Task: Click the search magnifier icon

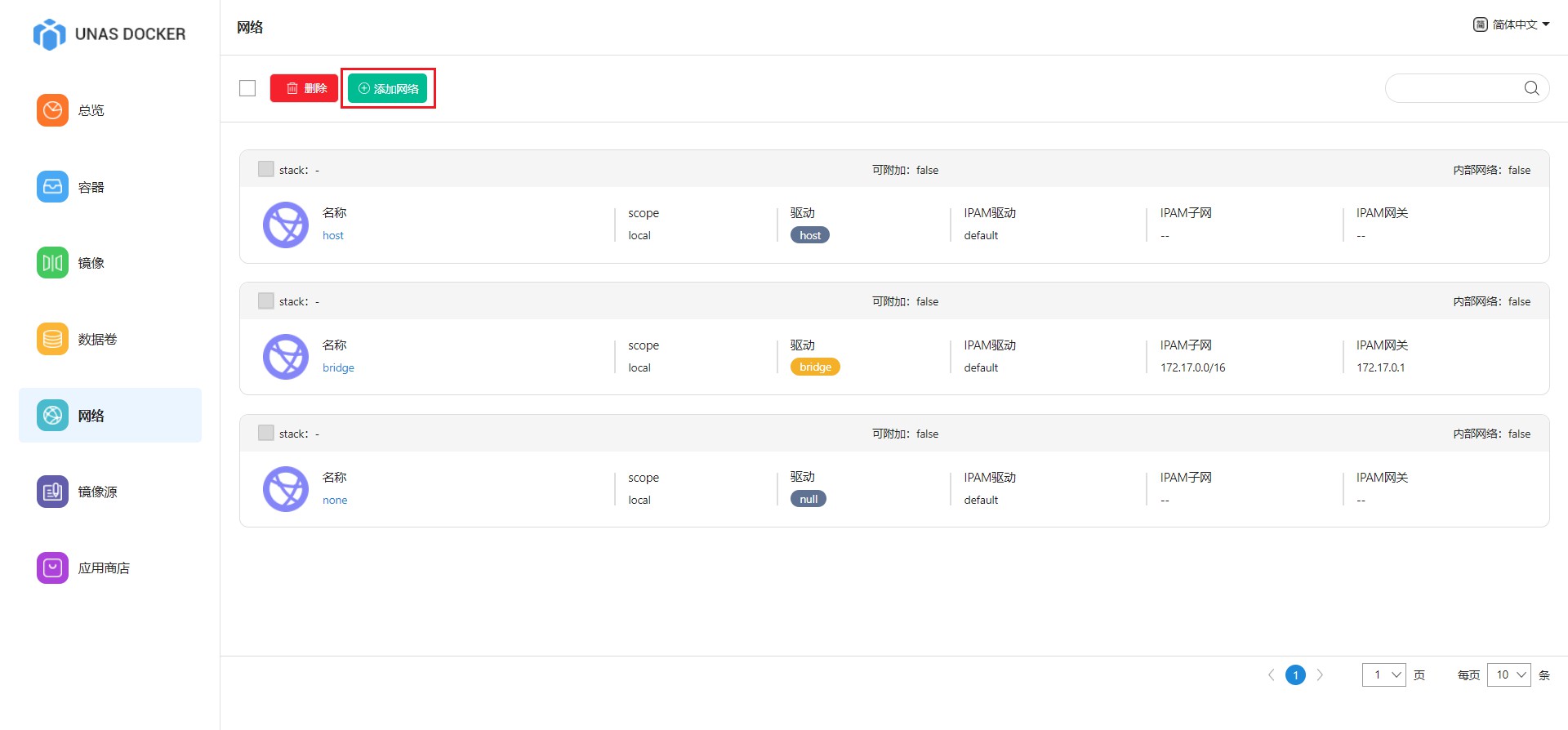Action: (1531, 88)
